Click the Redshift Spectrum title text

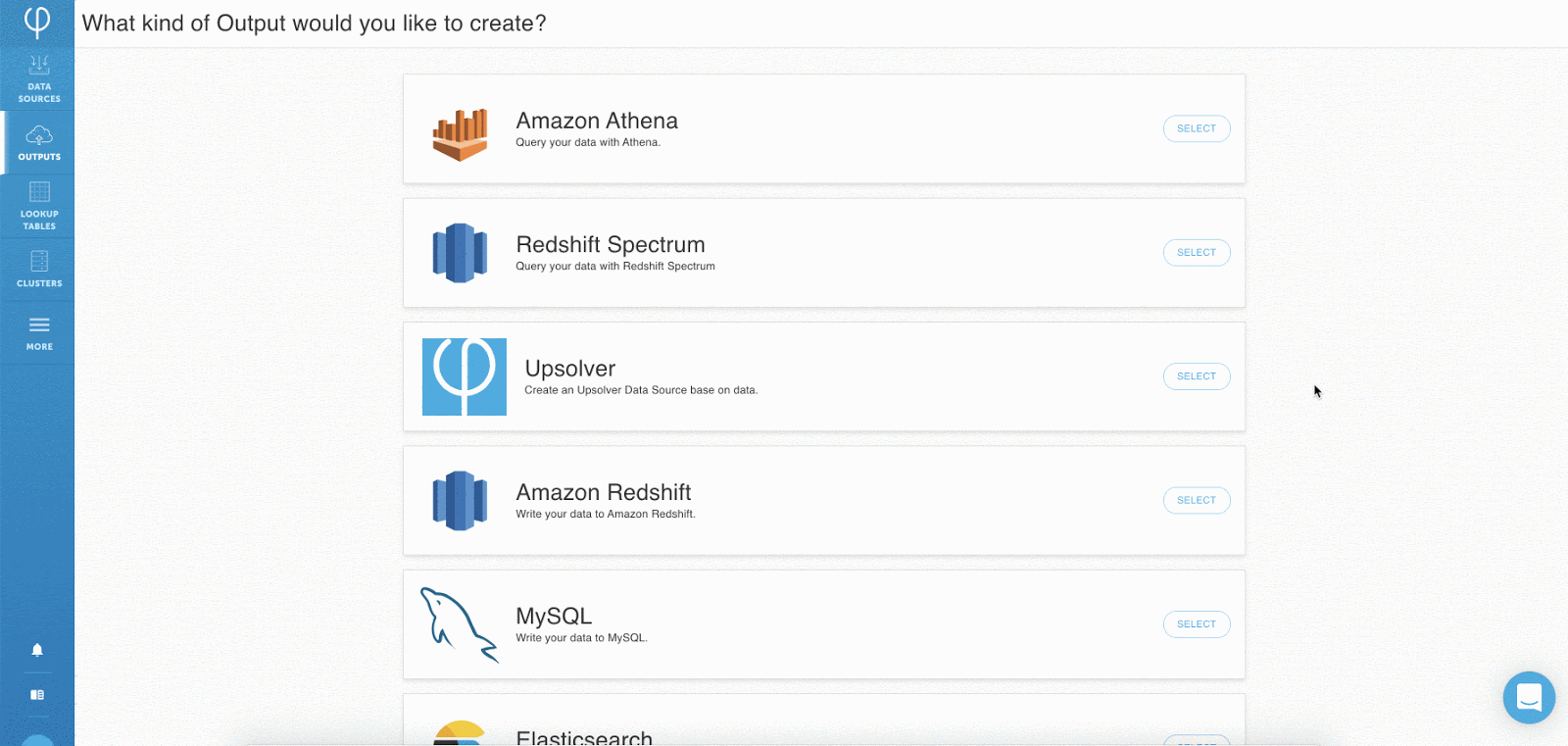611,245
